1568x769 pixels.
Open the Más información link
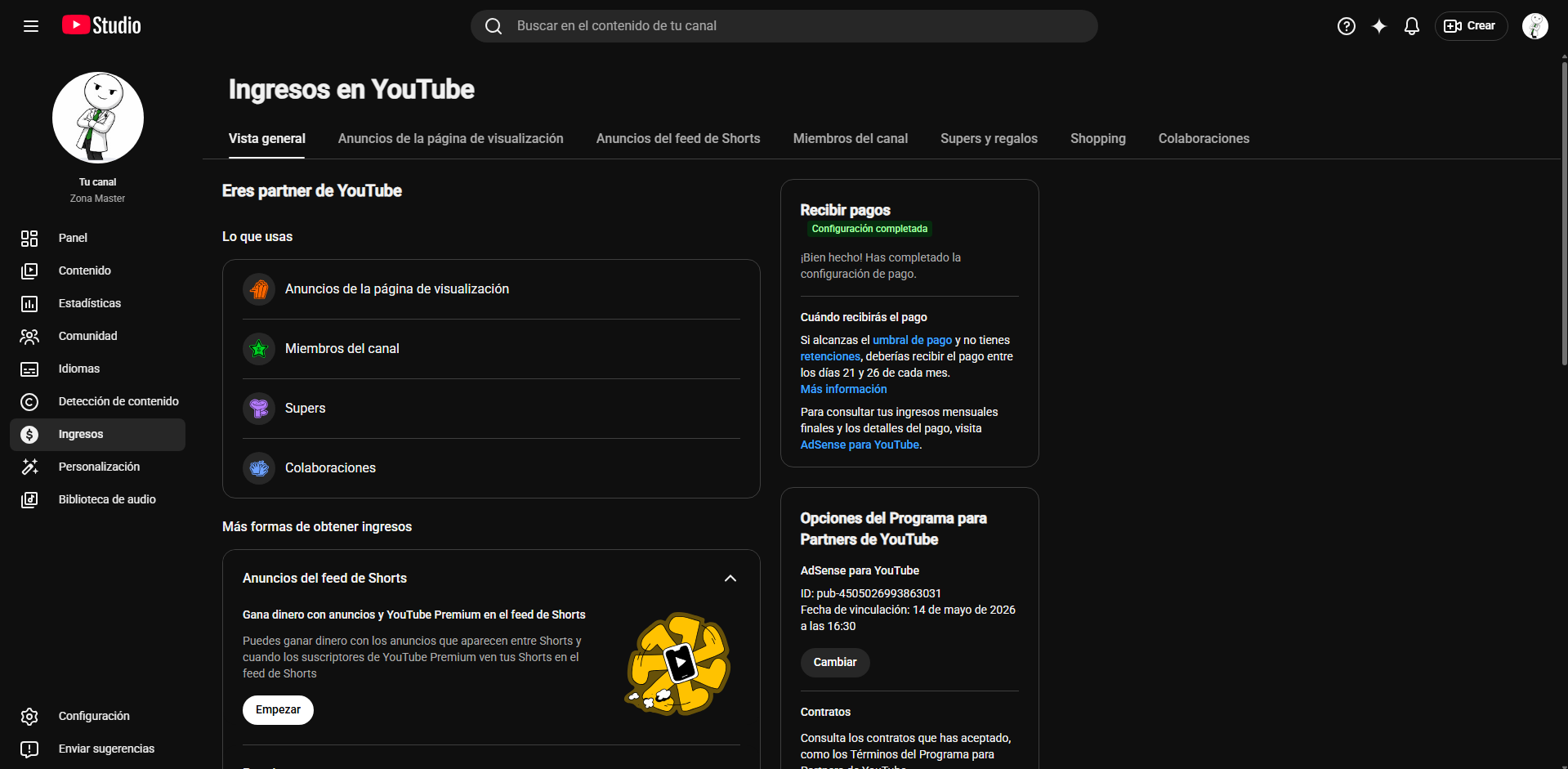pyautogui.click(x=843, y=389)
